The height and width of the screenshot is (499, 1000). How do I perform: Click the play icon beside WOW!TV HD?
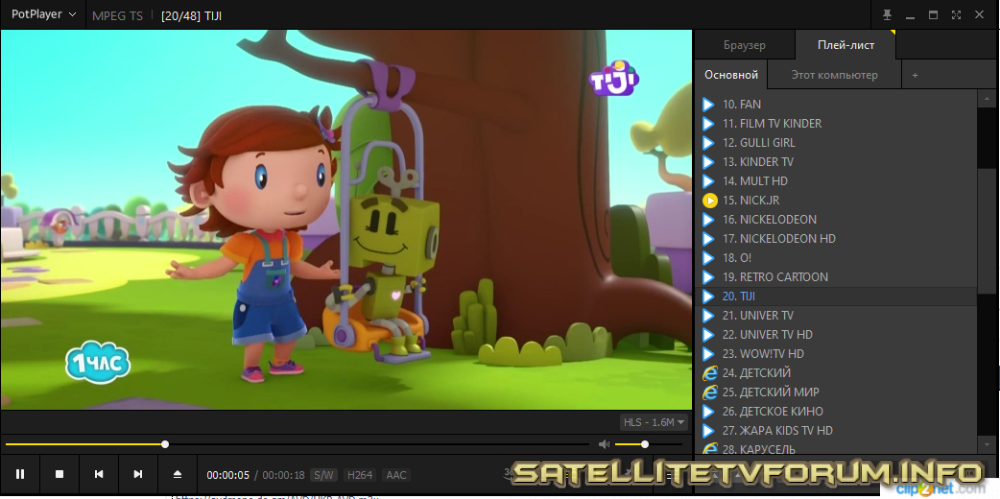(708, 354)
